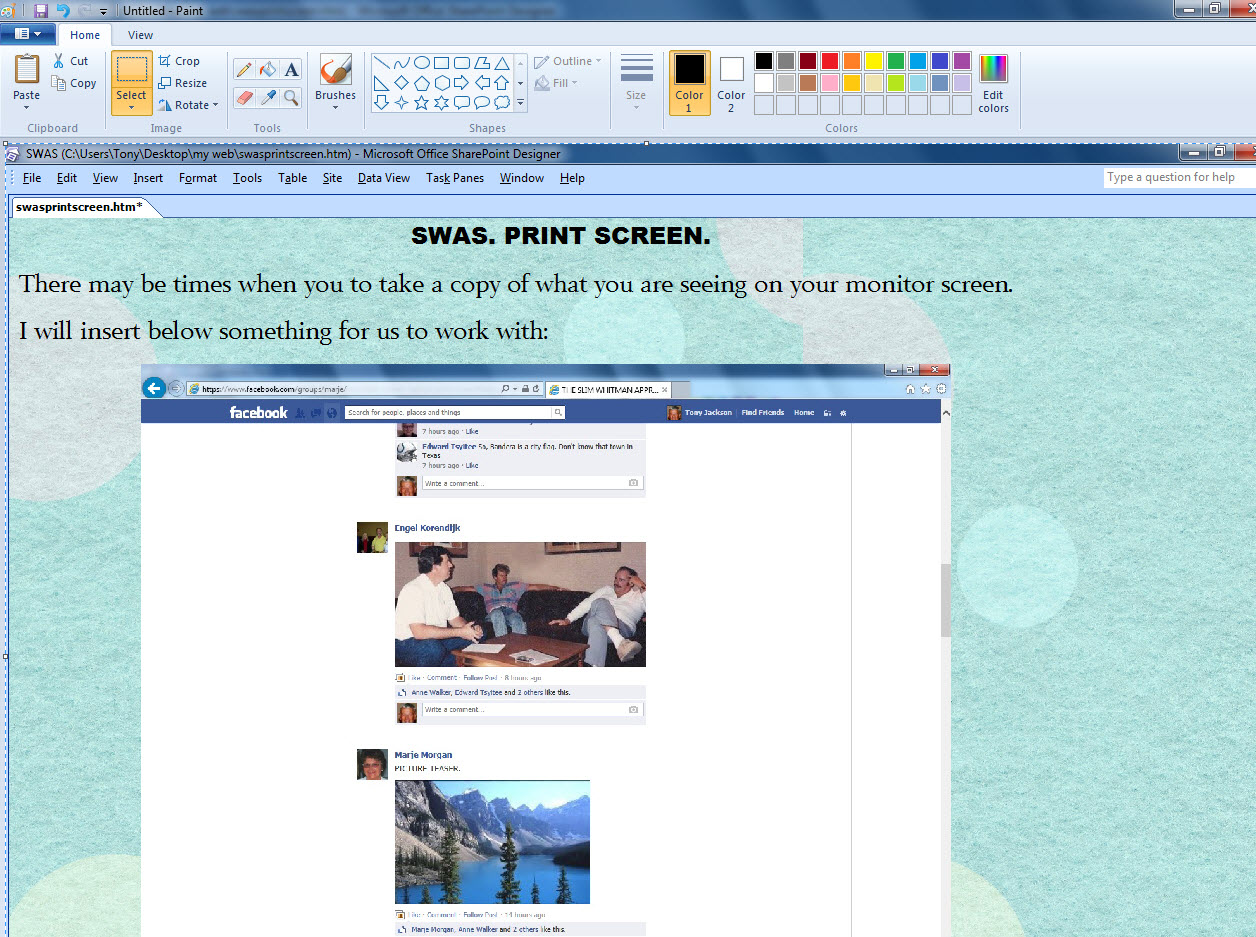Viewport: 1256px width, 937px height.
Task: Choose the Right arrow shape
Action: (461, 83)
